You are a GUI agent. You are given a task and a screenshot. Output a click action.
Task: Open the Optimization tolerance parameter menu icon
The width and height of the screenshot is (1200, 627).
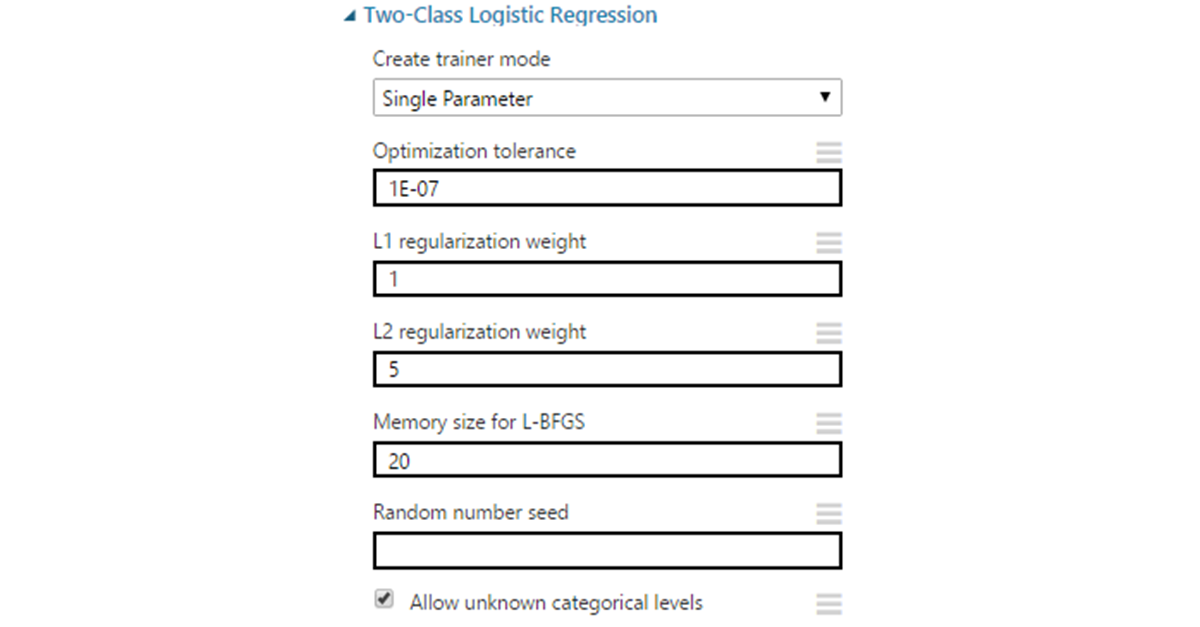(829, 152)
